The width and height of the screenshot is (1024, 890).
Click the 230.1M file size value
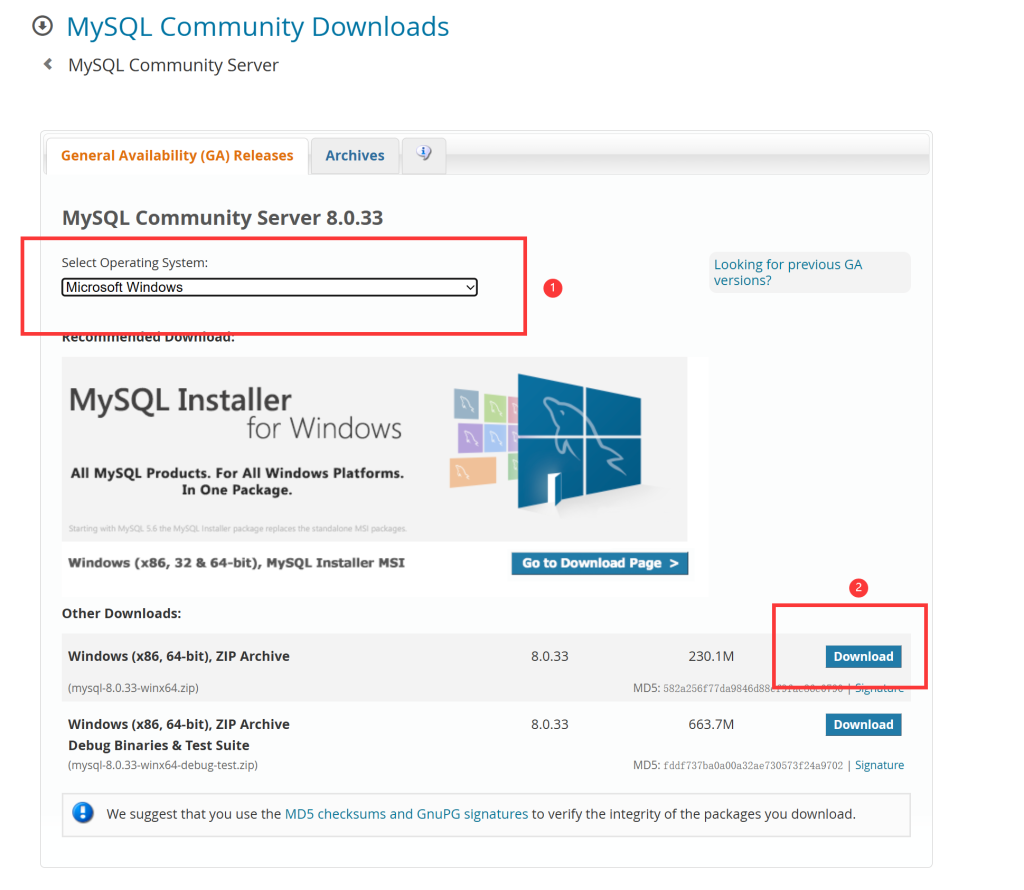coord(711,656)
